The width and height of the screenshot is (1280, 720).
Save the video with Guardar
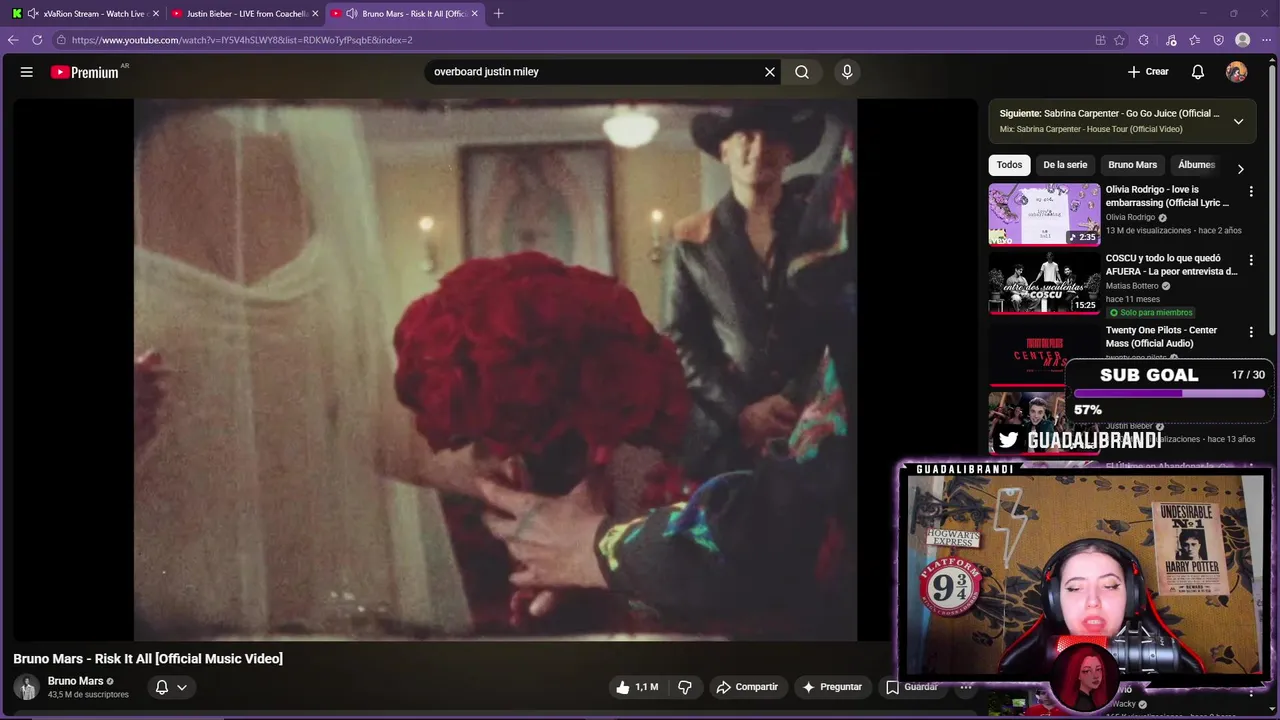tap(911, 687)
